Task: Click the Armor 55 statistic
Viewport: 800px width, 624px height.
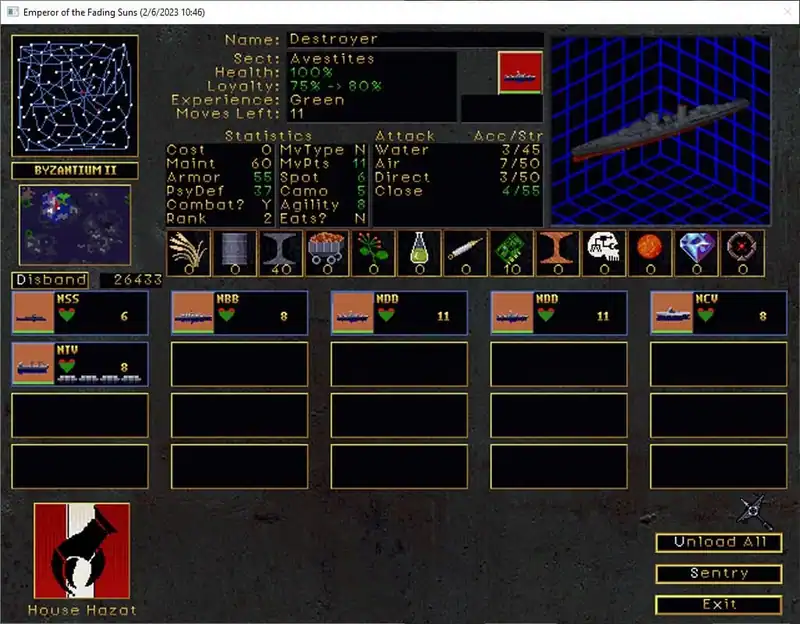Action: pos(219,178)
